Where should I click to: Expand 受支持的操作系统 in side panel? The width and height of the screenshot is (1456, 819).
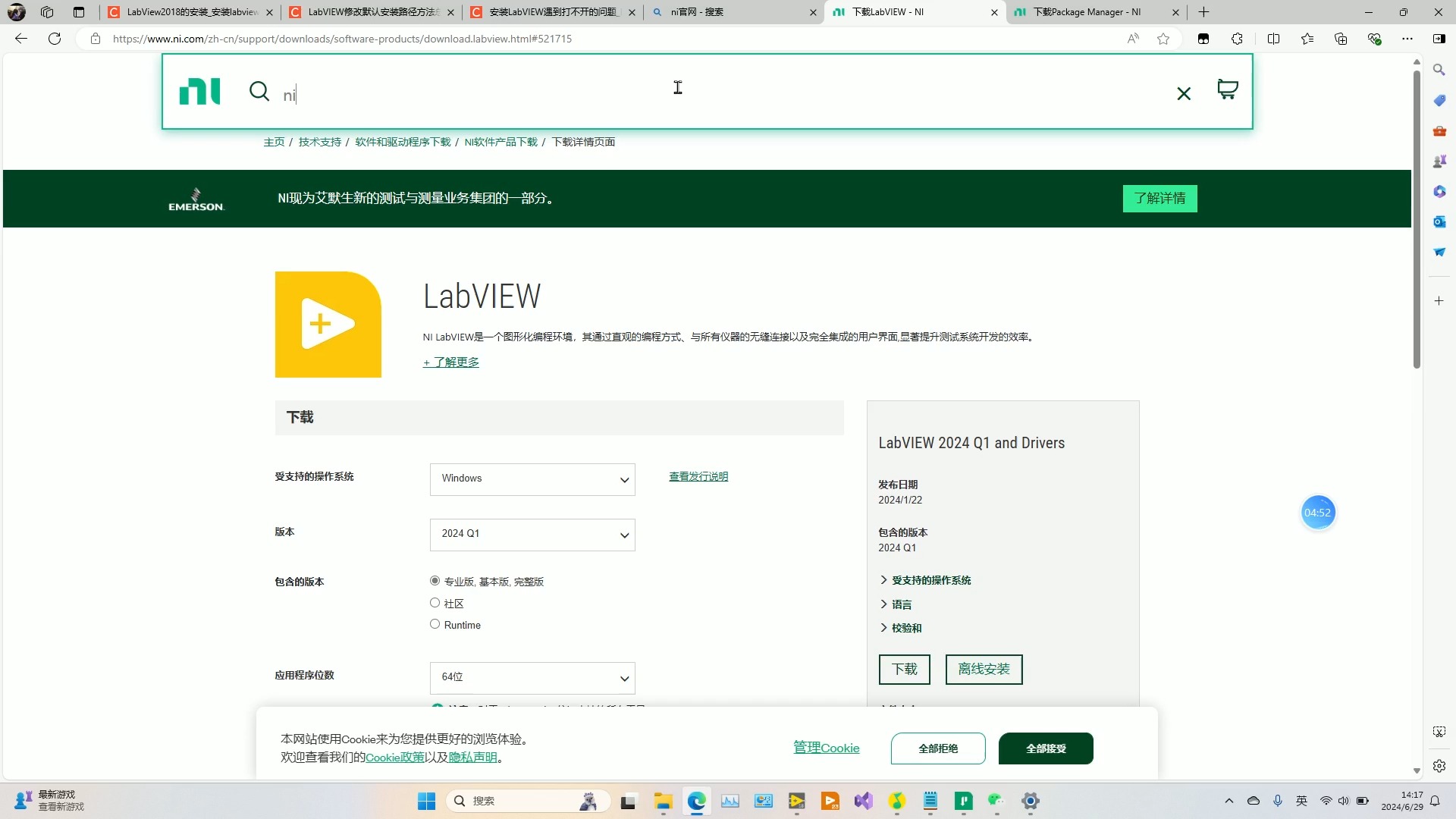tap(925, 580)
